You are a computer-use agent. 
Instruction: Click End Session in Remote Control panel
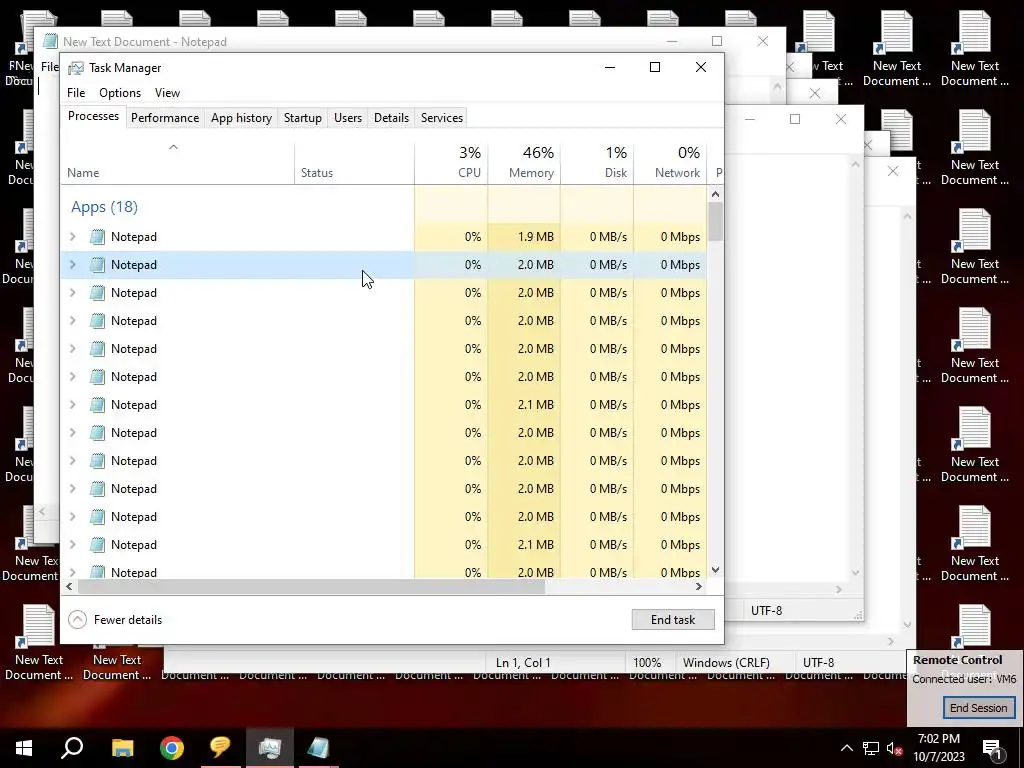[978, 708]
